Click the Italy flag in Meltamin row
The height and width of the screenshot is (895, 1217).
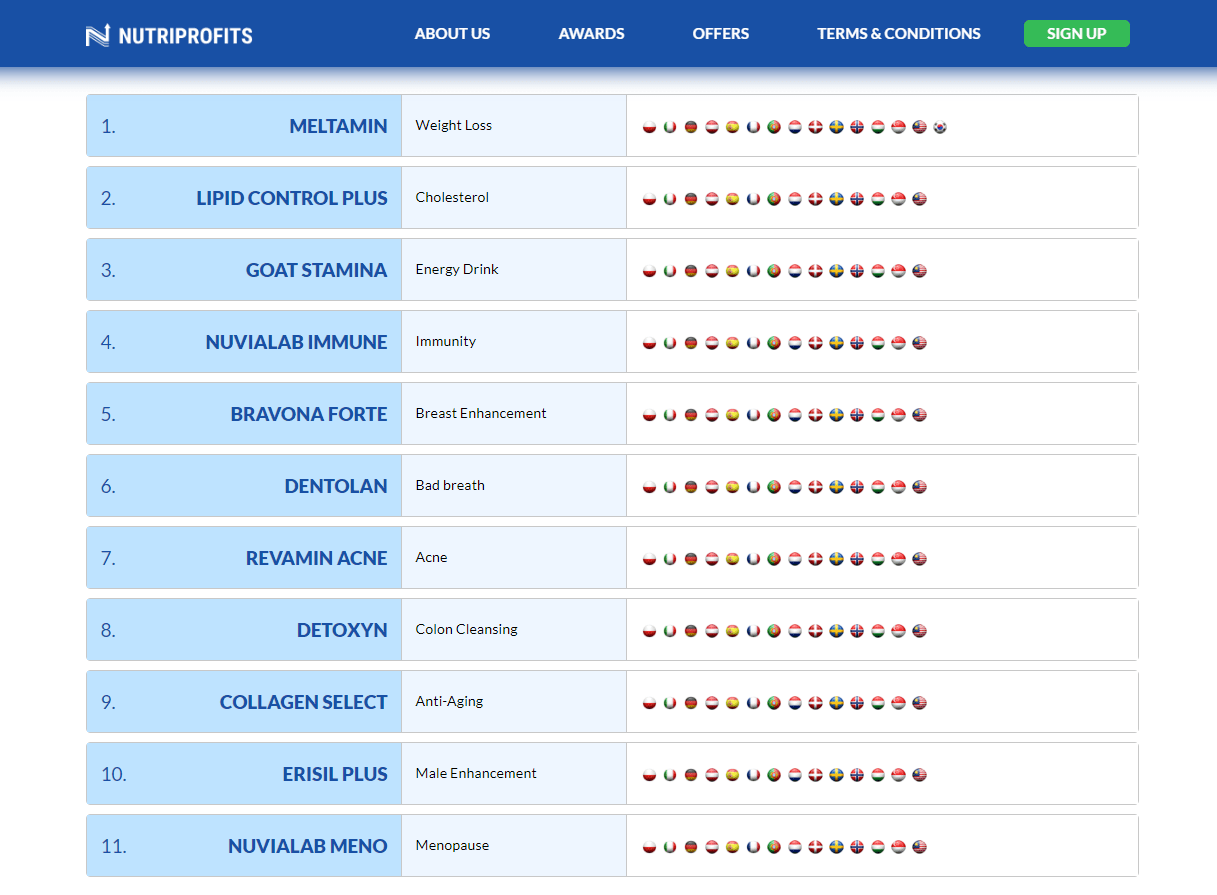pos(670,127)
